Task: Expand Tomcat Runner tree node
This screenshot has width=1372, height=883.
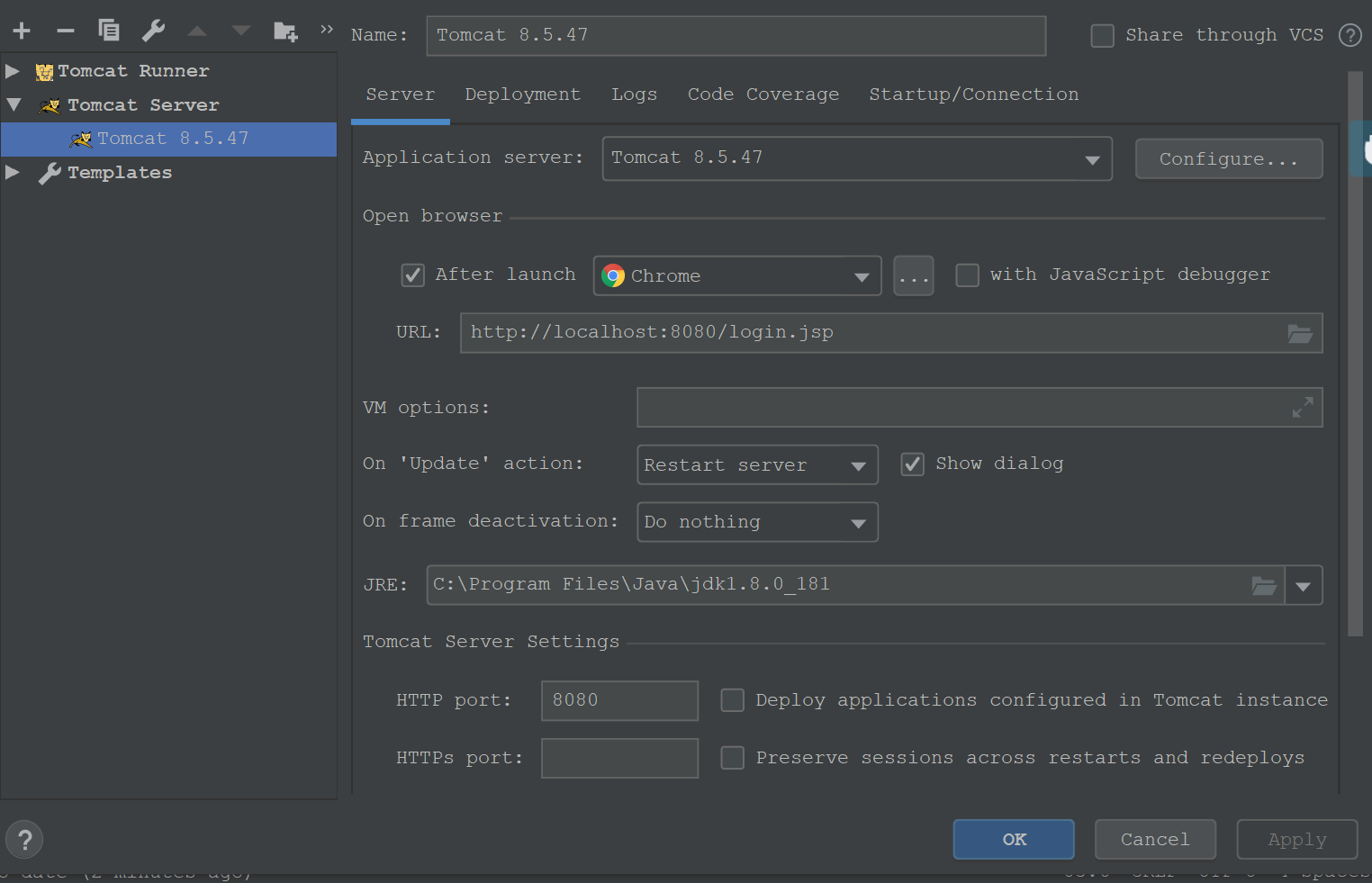Action: click(x=13, y=70)
